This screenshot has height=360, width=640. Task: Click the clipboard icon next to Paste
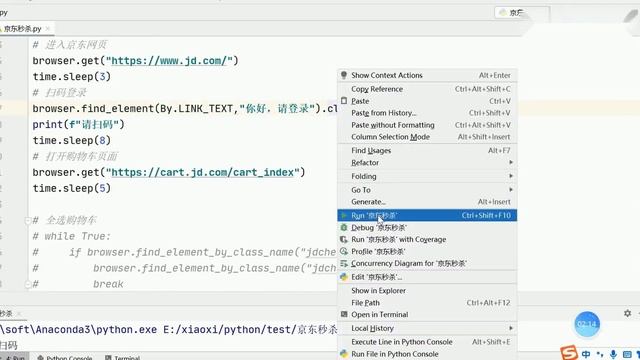pos(344,101)
